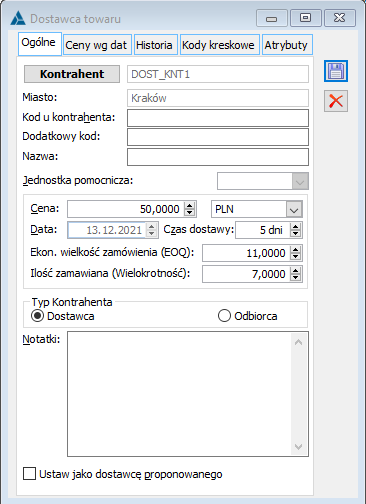The height and width of the screenshot is (504, 366).
Task: Switch to the Kody kreskowe tab
Action: pos(220,45)
